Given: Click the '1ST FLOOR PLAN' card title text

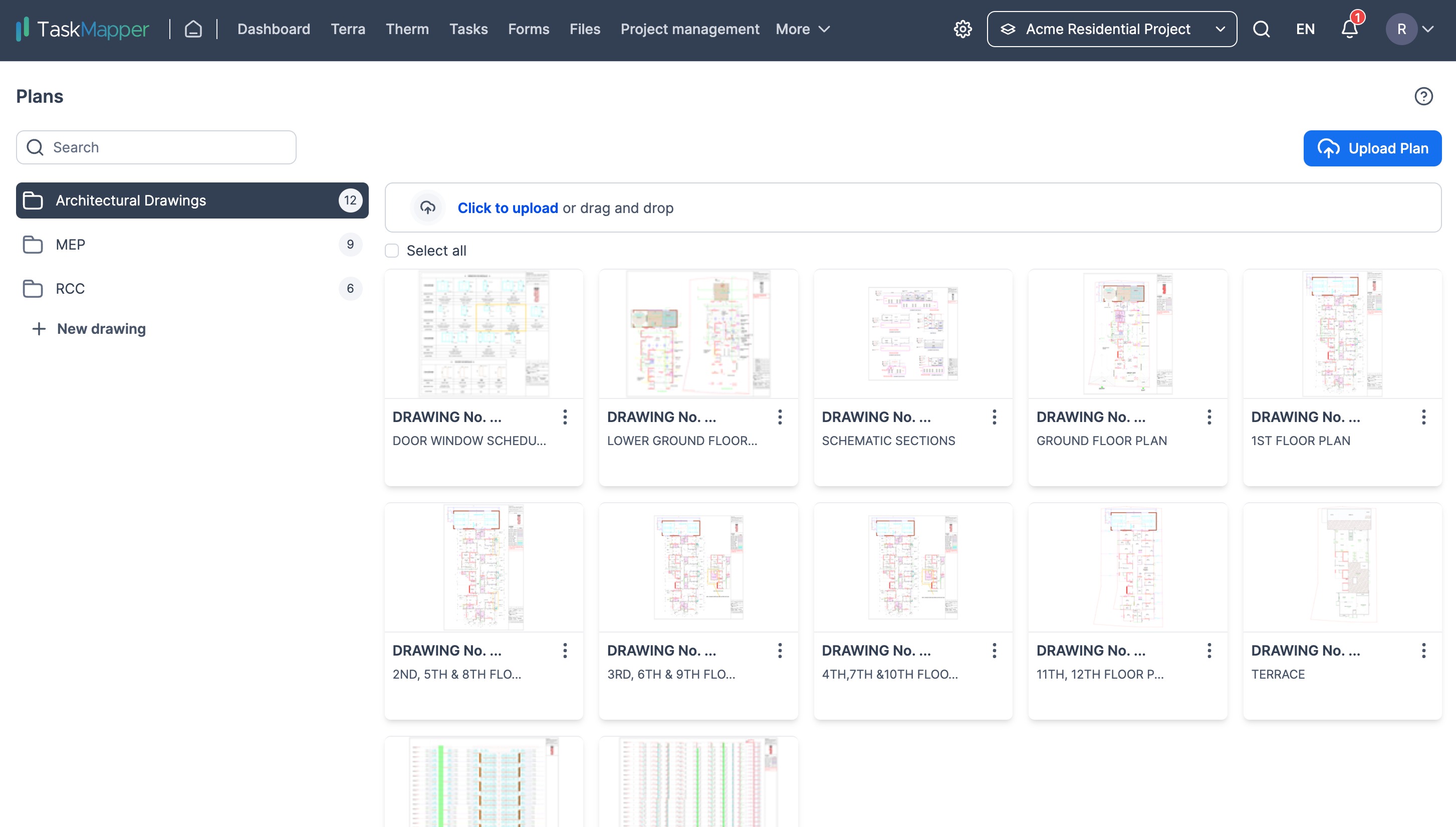Looking at the screenshot, I should [x=1301, y=441].
